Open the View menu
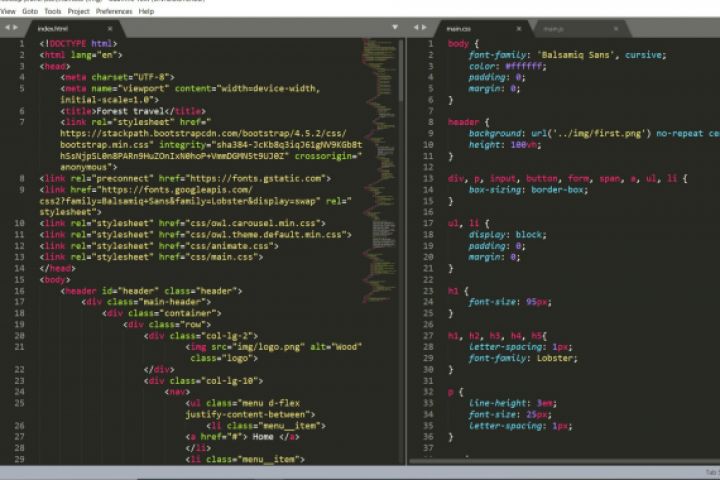The height and width of the screenshot is (480, 720). [x=8, y=11]
